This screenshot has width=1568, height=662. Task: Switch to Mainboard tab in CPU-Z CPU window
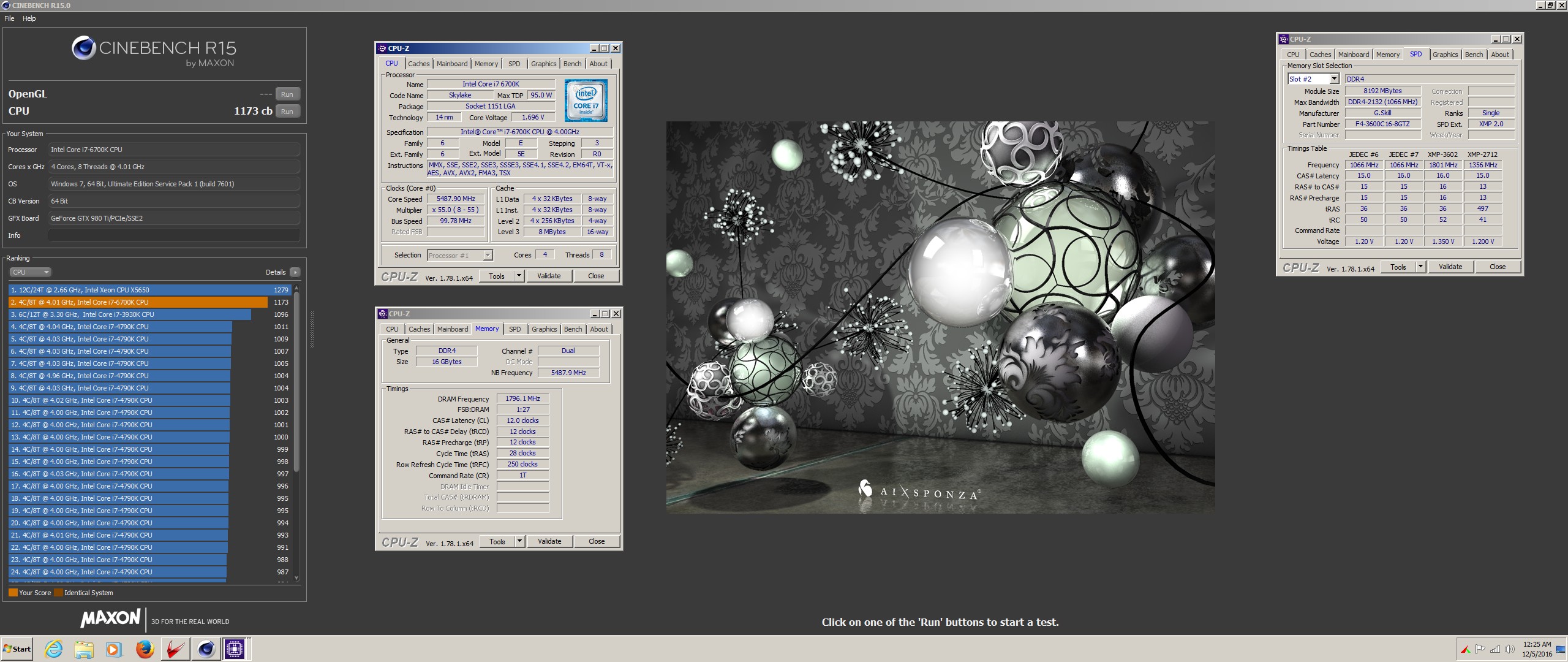tap(452, 64)
